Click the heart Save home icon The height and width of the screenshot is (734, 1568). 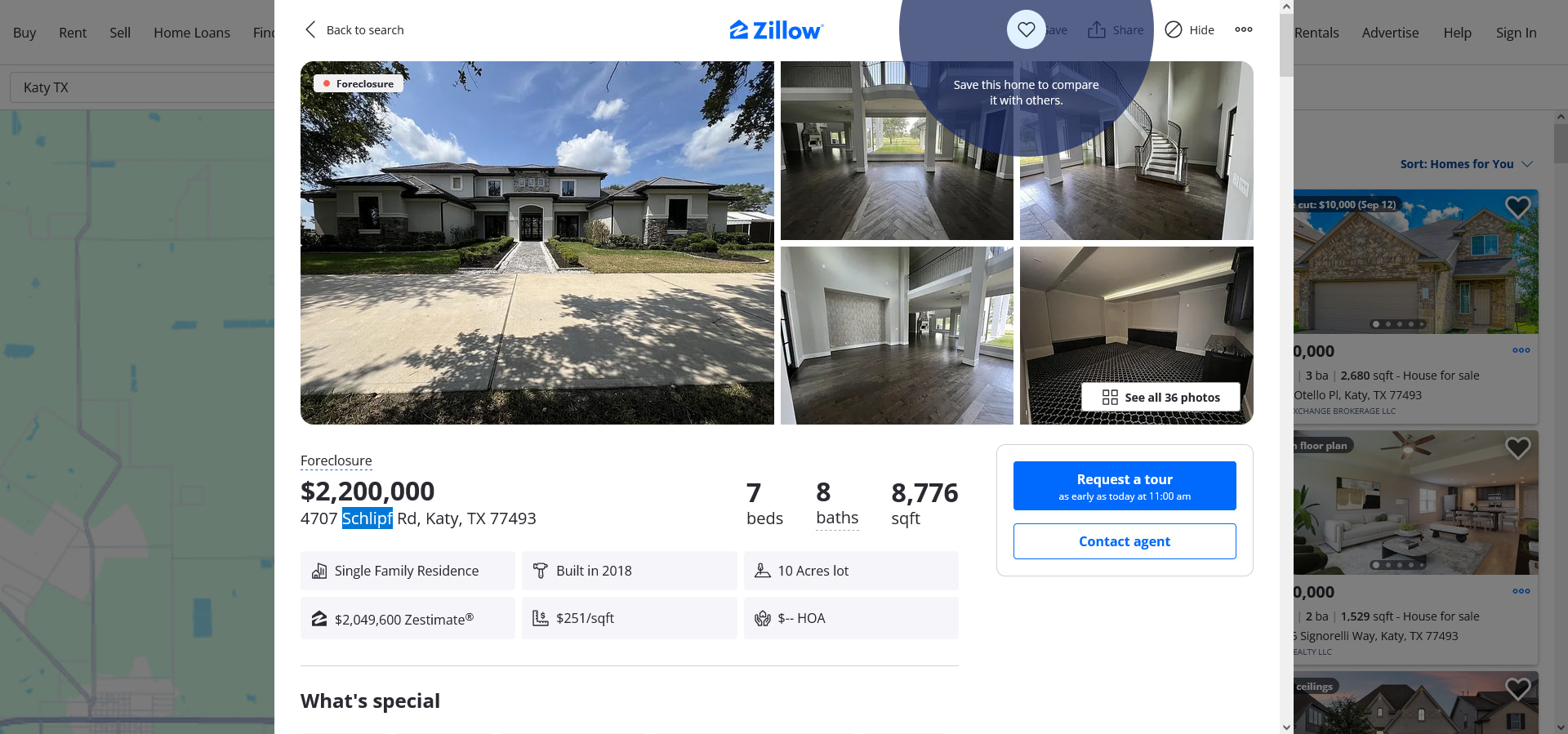pos(1026,29)
